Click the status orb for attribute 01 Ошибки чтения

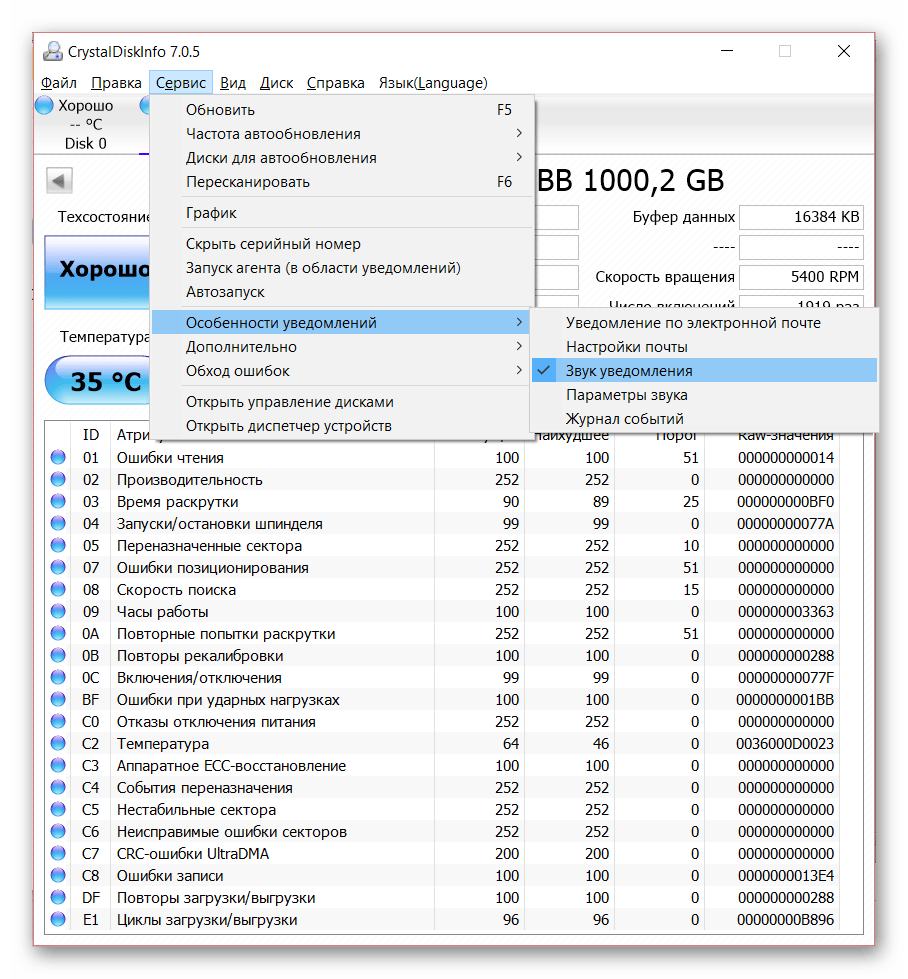pyautogui.click(x=58, y=458)
